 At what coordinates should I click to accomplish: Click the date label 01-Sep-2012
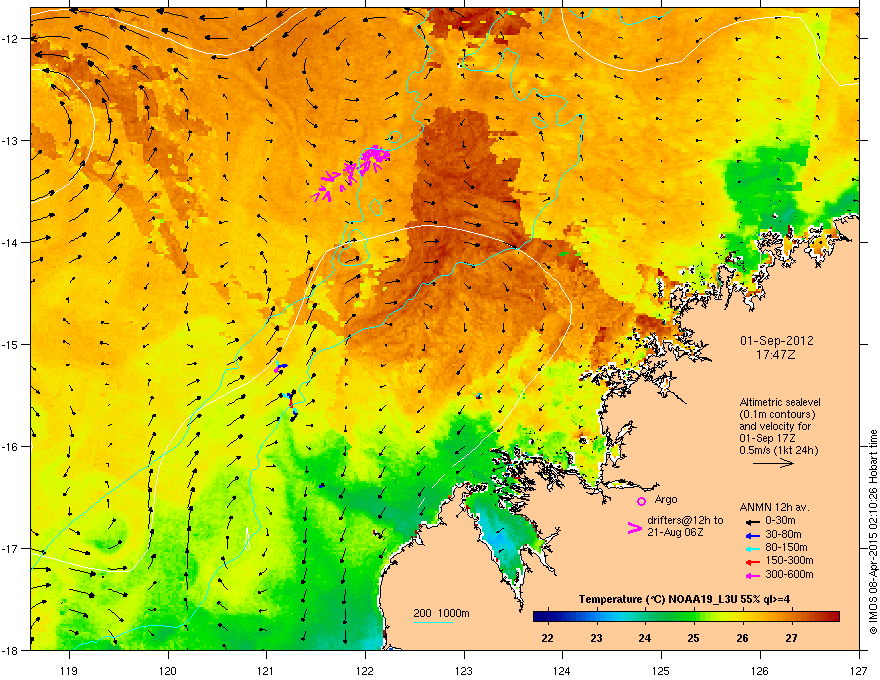(776, 341)
